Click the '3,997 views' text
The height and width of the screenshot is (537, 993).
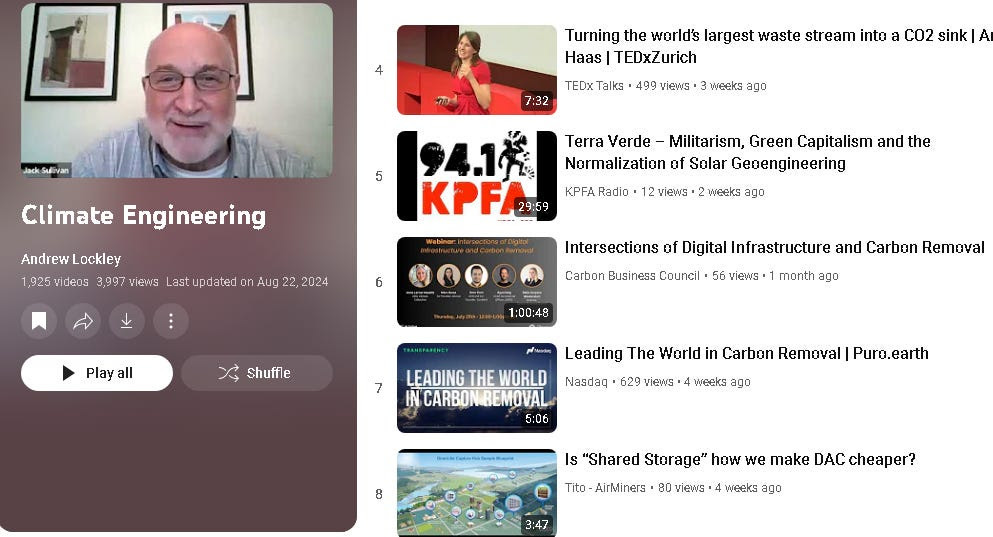[x=127, y=282]
